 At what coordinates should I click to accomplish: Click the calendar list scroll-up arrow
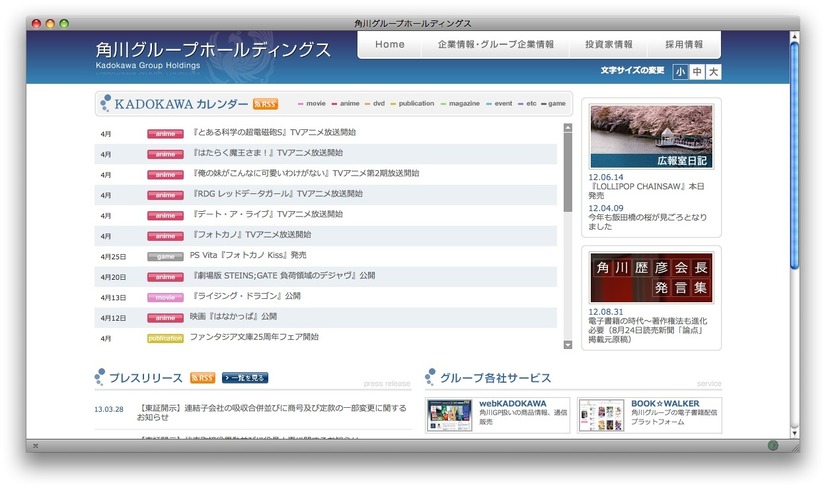click(x=567, y=128)
